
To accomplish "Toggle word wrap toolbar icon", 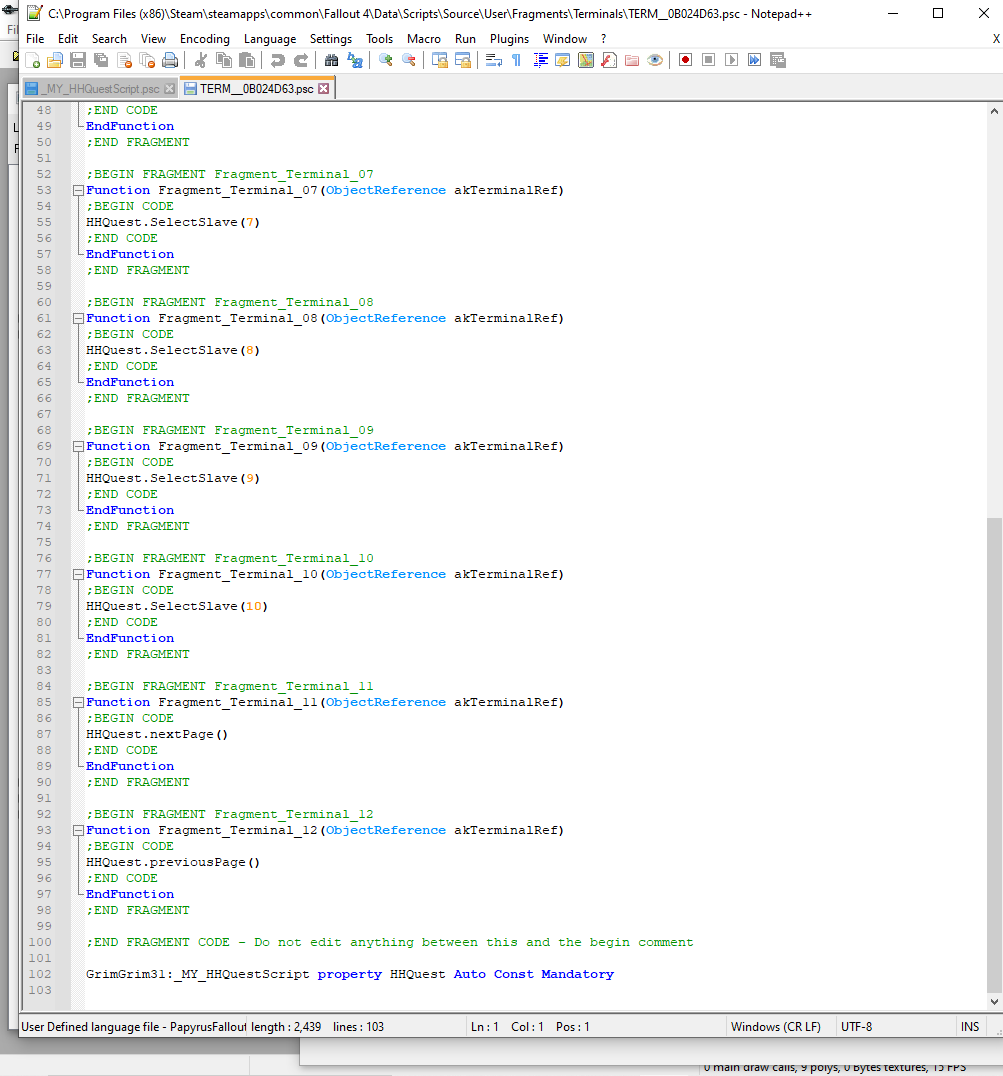I will [493, 60].
